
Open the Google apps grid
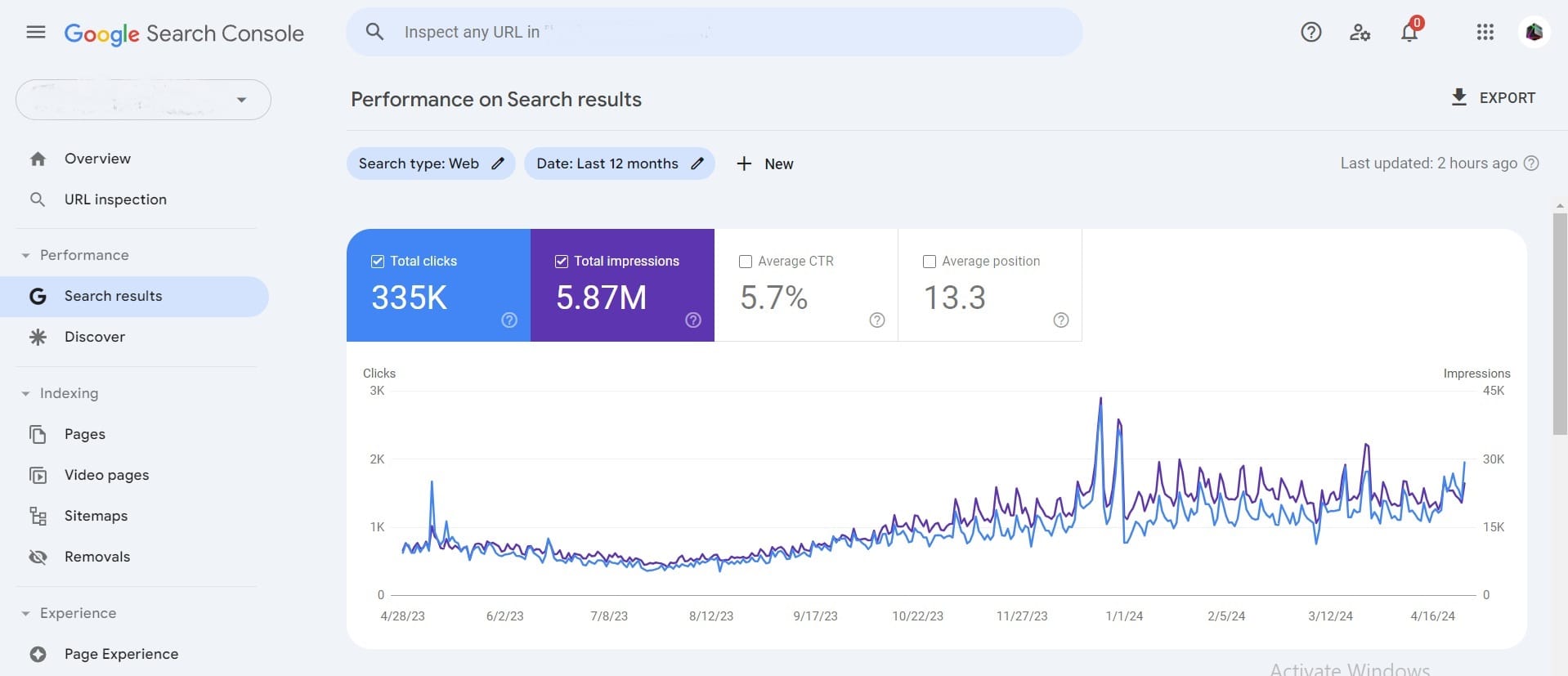click(1485, 32)
